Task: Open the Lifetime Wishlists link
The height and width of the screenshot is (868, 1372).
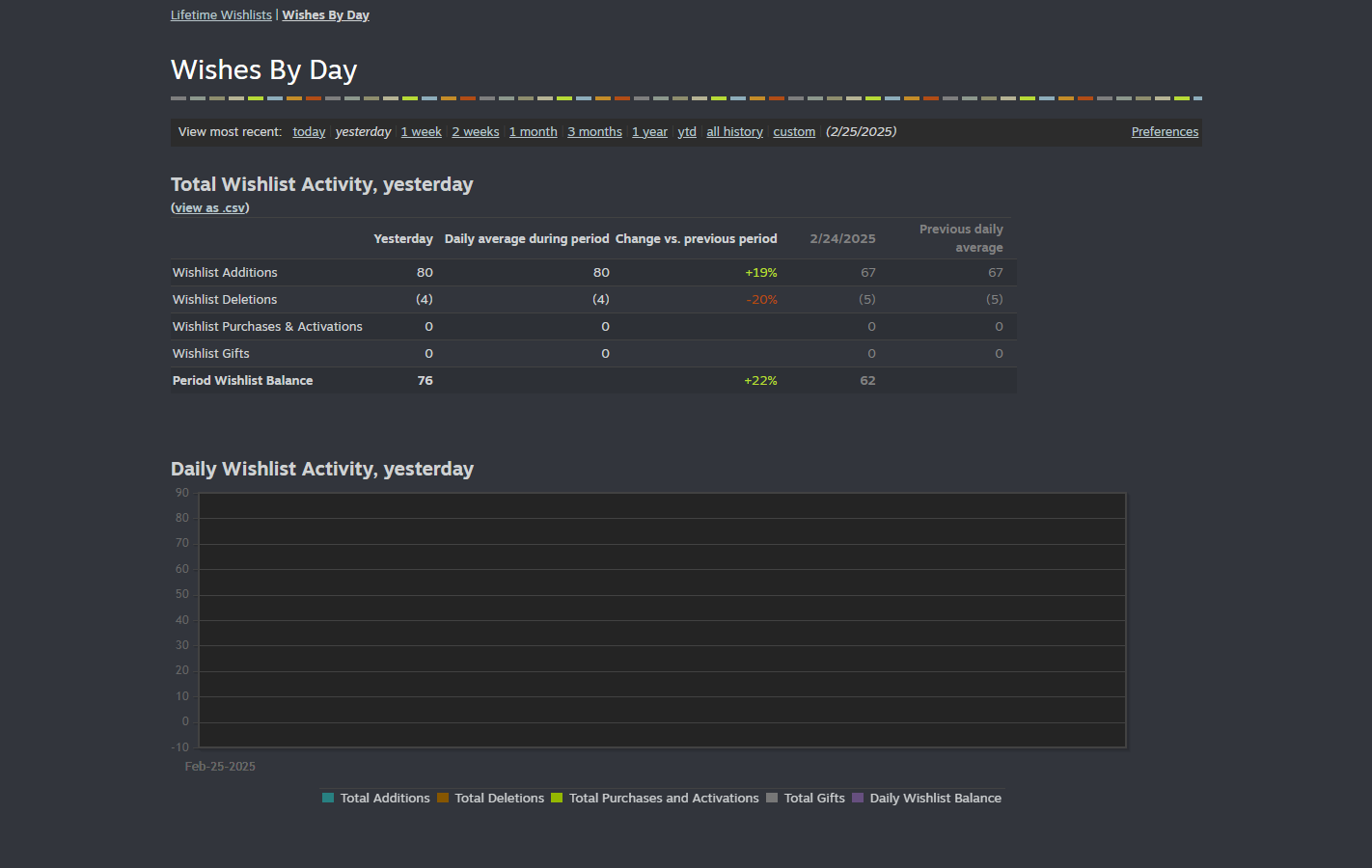Action: click(221, 14)
